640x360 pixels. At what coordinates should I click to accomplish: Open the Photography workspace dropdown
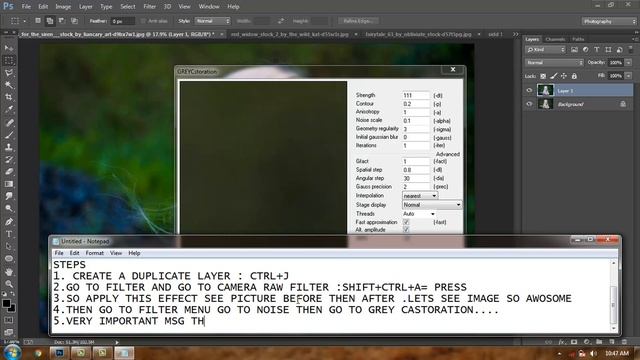(x=609, y=21)
